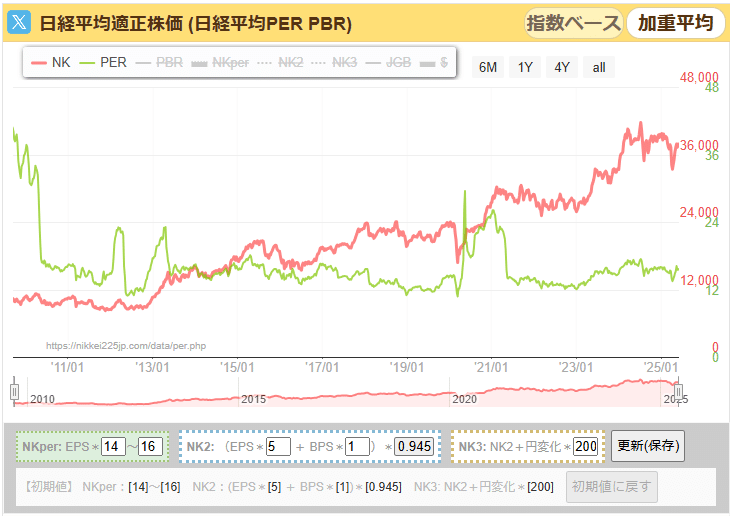Show NK2 series via legend
The width and height of the screenshot is (730, 516).
280,62
